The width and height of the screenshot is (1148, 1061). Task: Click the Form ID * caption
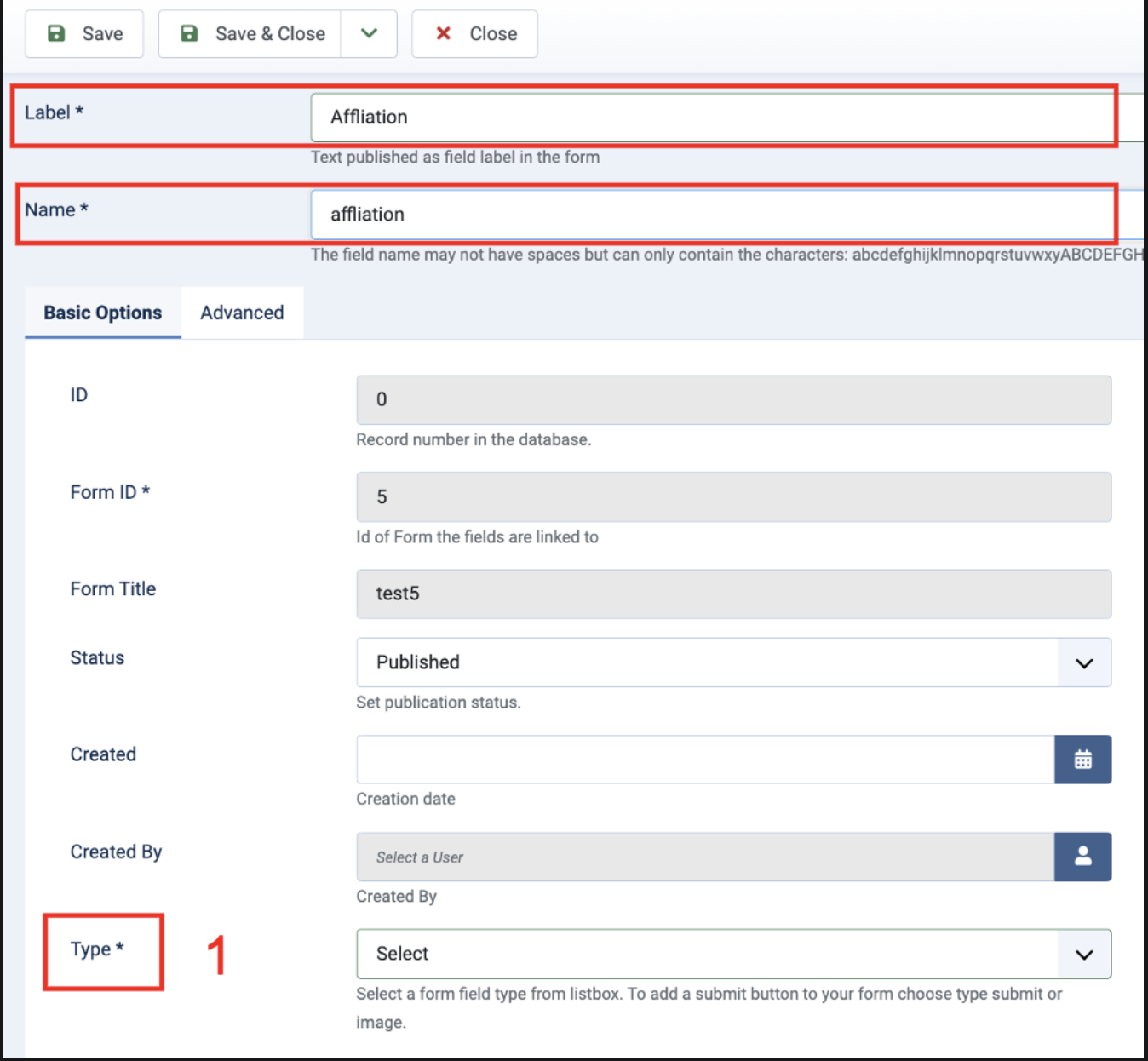(110, 492)
